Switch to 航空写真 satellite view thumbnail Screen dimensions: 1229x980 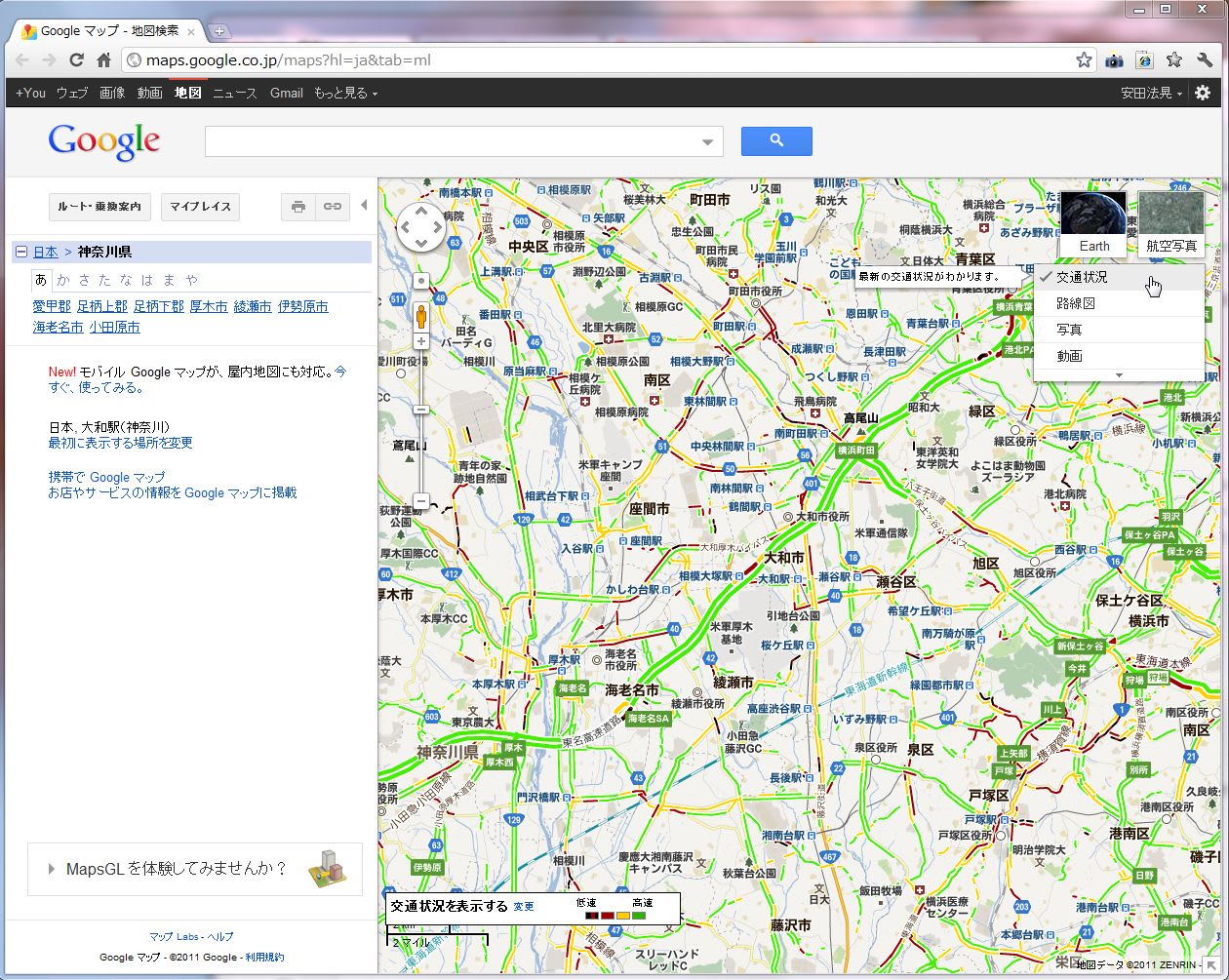pyautogui.click(x=1170, y=222)
